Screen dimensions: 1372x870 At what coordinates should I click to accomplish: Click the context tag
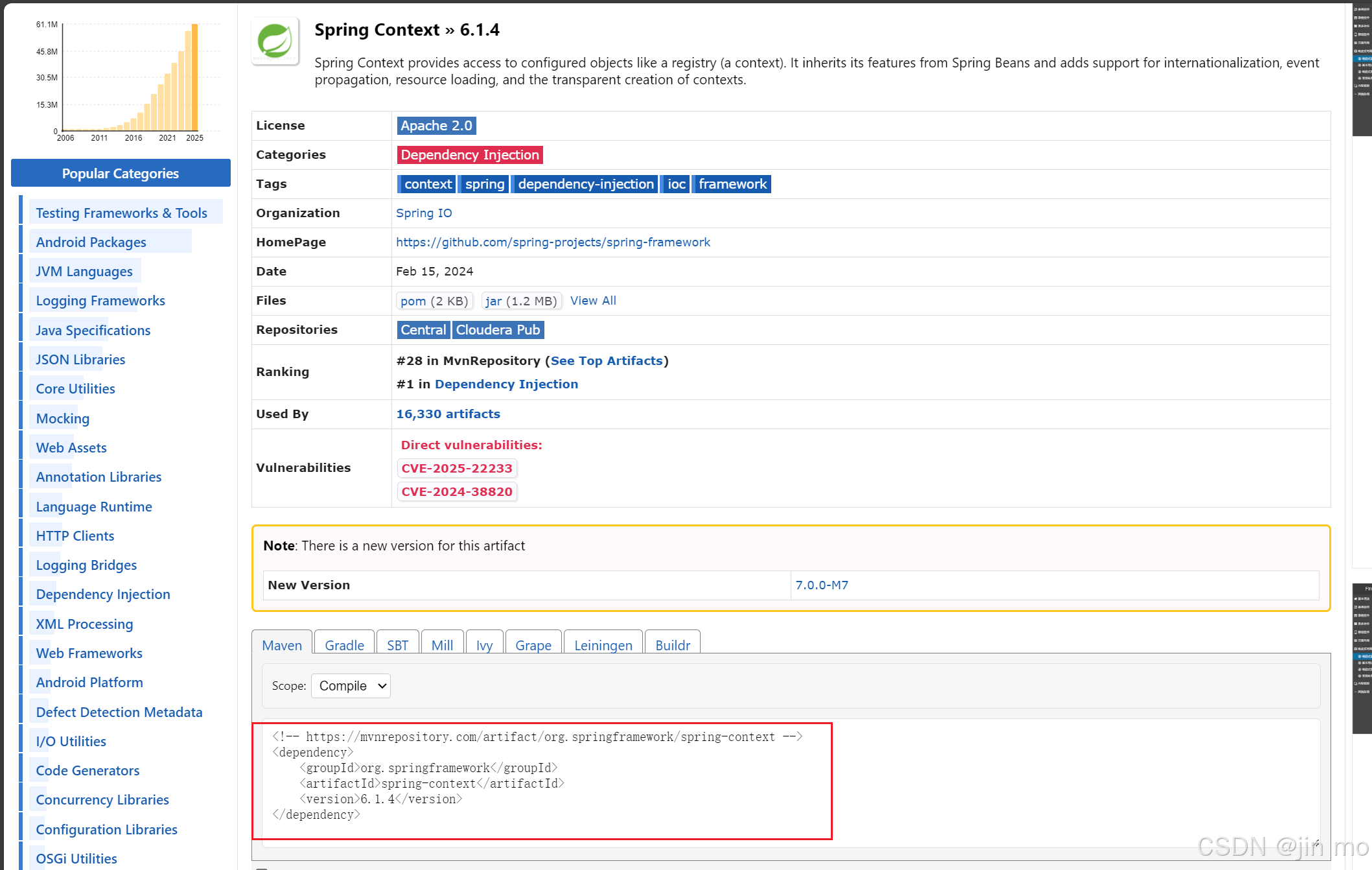426,184
